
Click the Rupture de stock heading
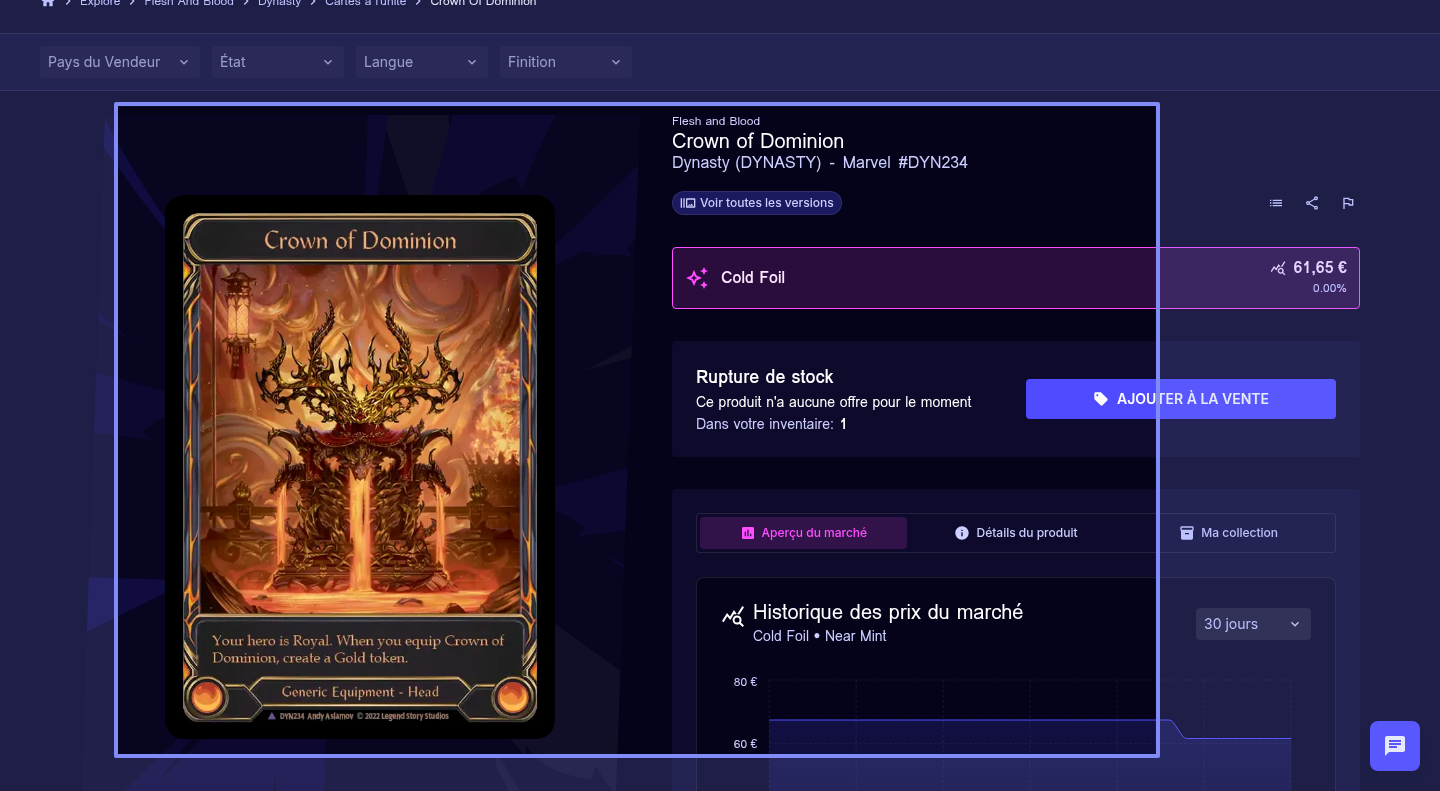[x=765, y=377]
